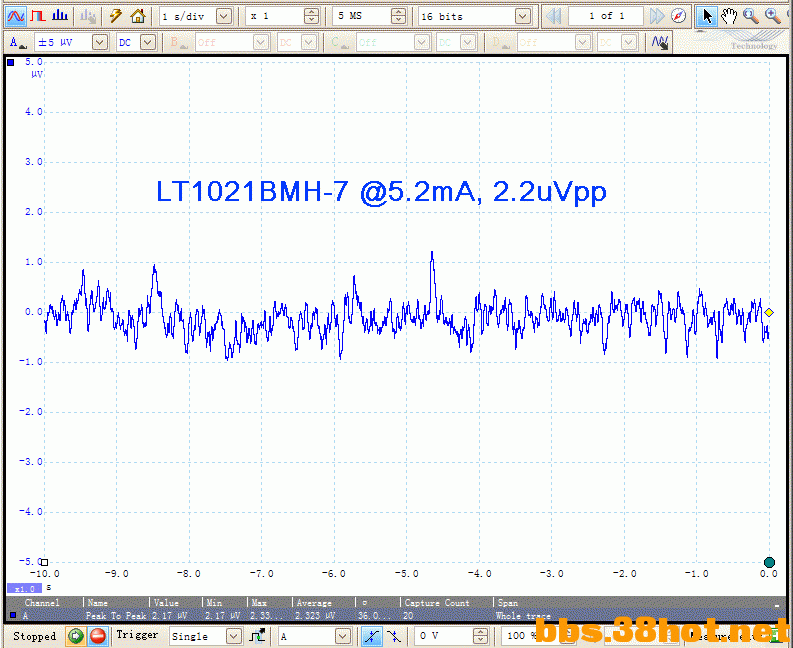Click the red stop capture button
Screen dimensions: 793x648
[x=98, y=636]
